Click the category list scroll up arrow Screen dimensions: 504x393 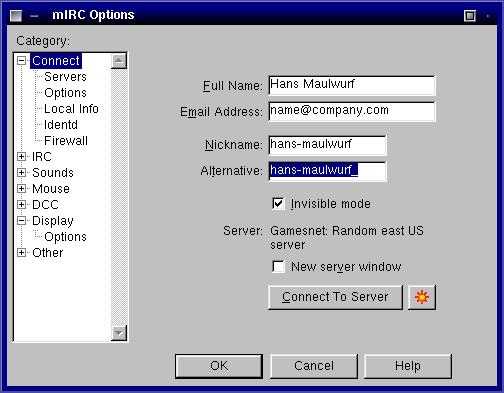click(x=119, y=61)
